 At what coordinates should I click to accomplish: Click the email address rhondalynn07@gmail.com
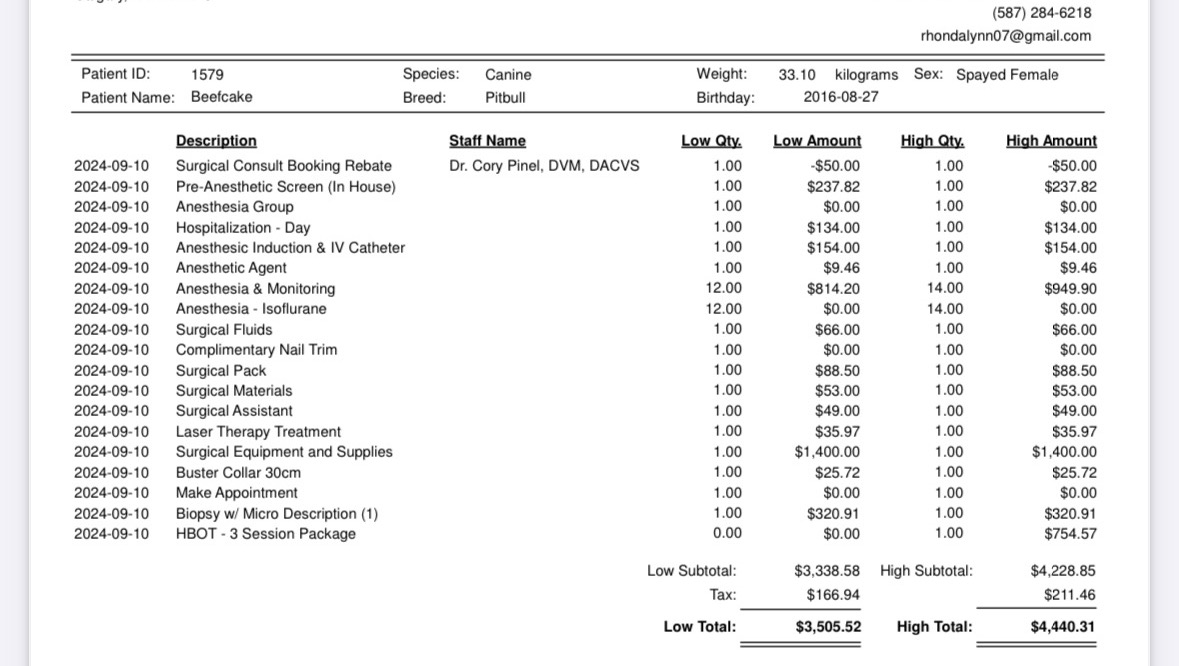tap(1005, 36)
